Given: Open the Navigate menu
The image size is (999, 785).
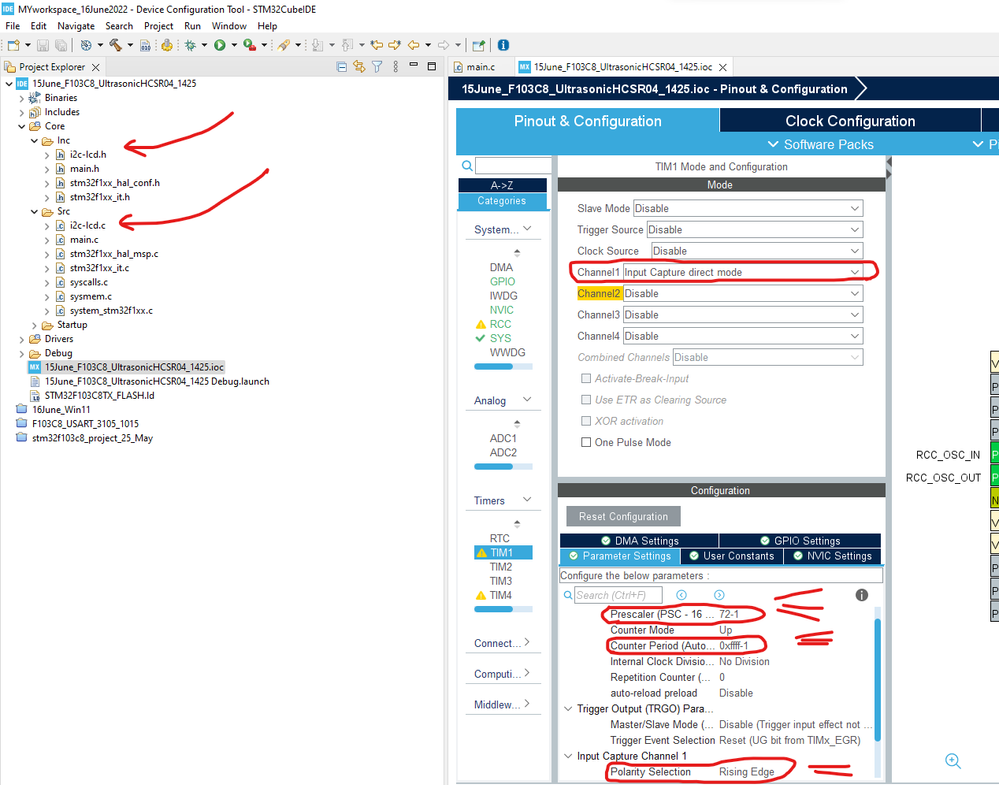Looking at the screenshot, I should pos(76,26).
